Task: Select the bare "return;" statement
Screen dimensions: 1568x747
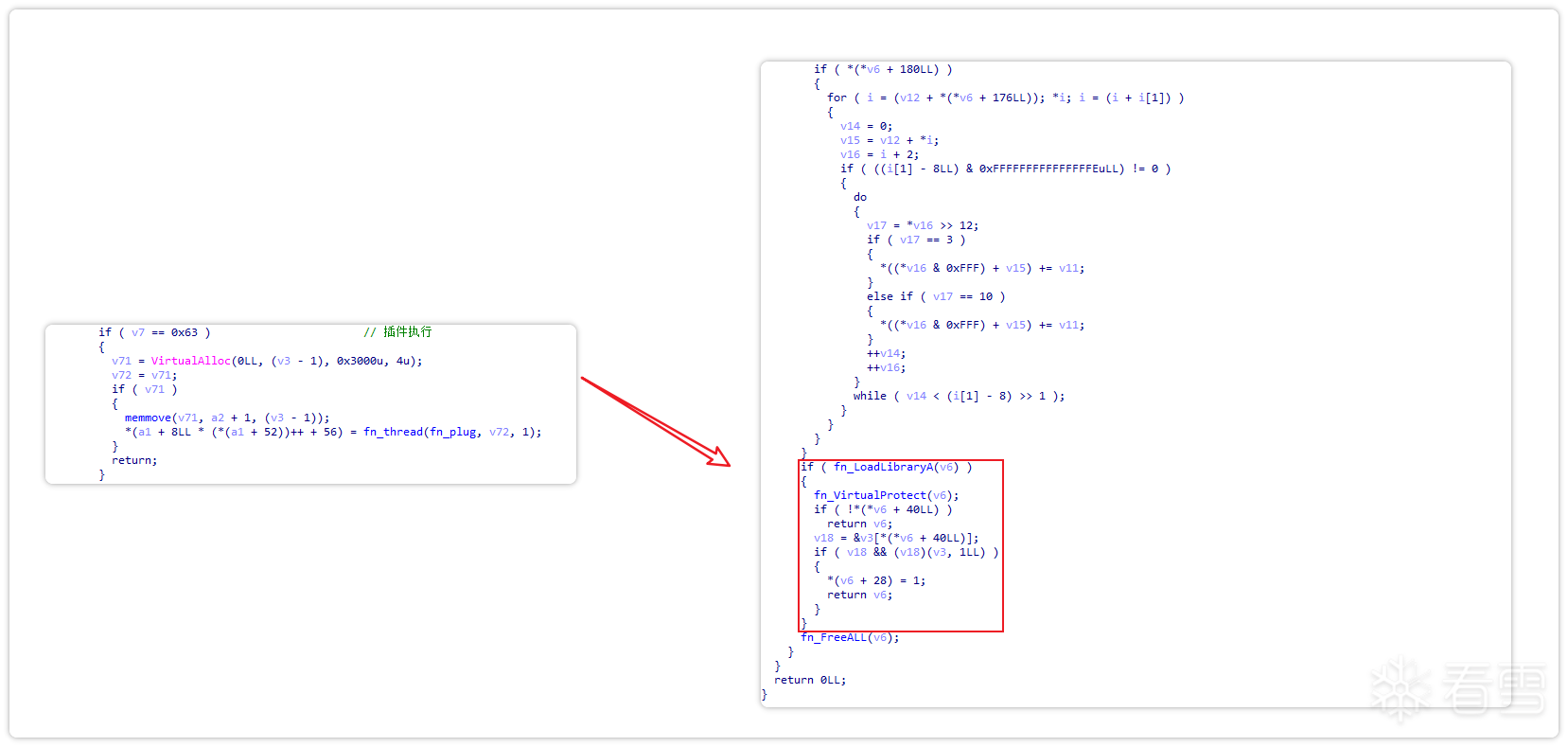Action: [x=134, y=460]
